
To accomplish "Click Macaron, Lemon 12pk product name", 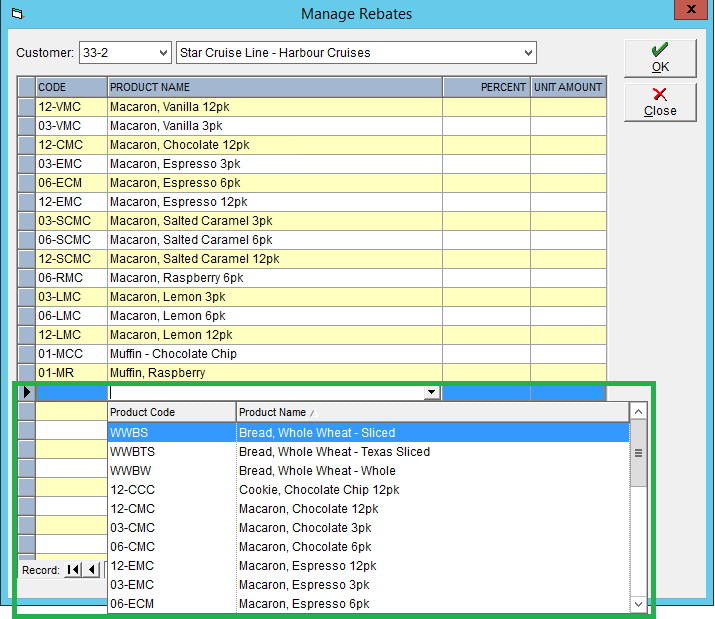I will tap(171, 335).
